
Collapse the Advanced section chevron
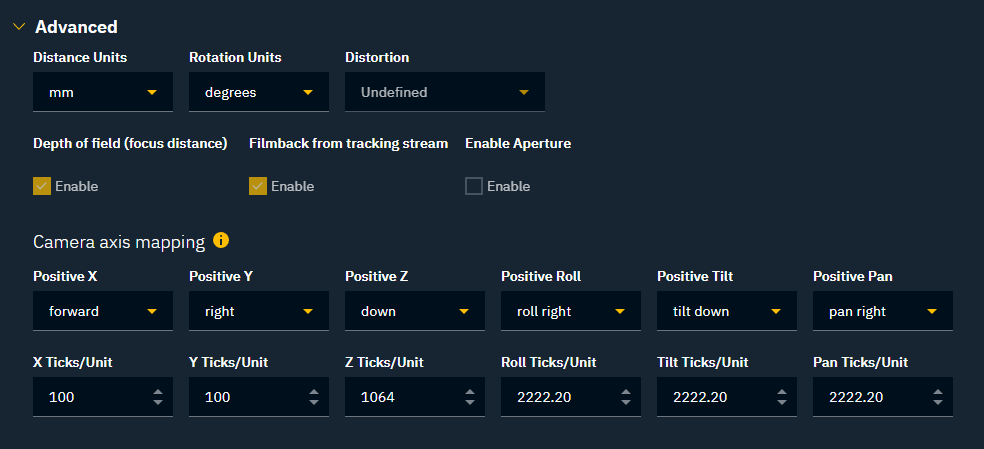[18, 27]
